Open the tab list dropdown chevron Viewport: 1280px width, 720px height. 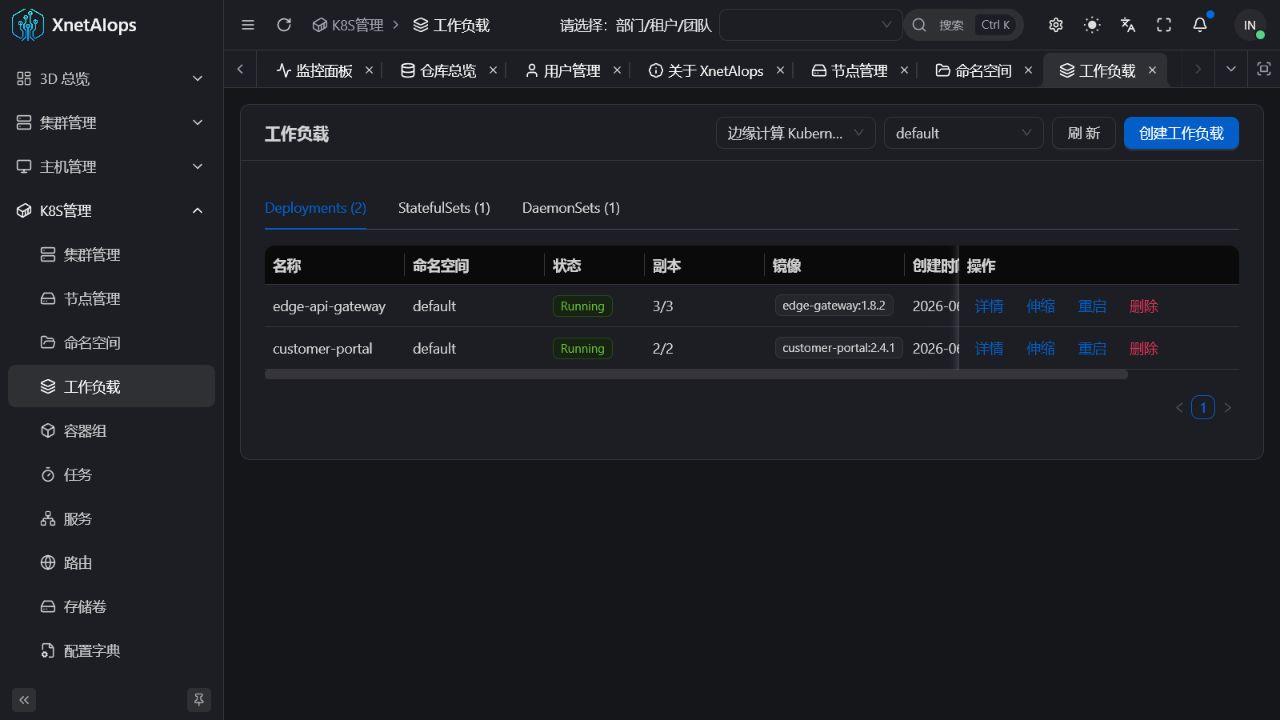tap(1231, 69)
